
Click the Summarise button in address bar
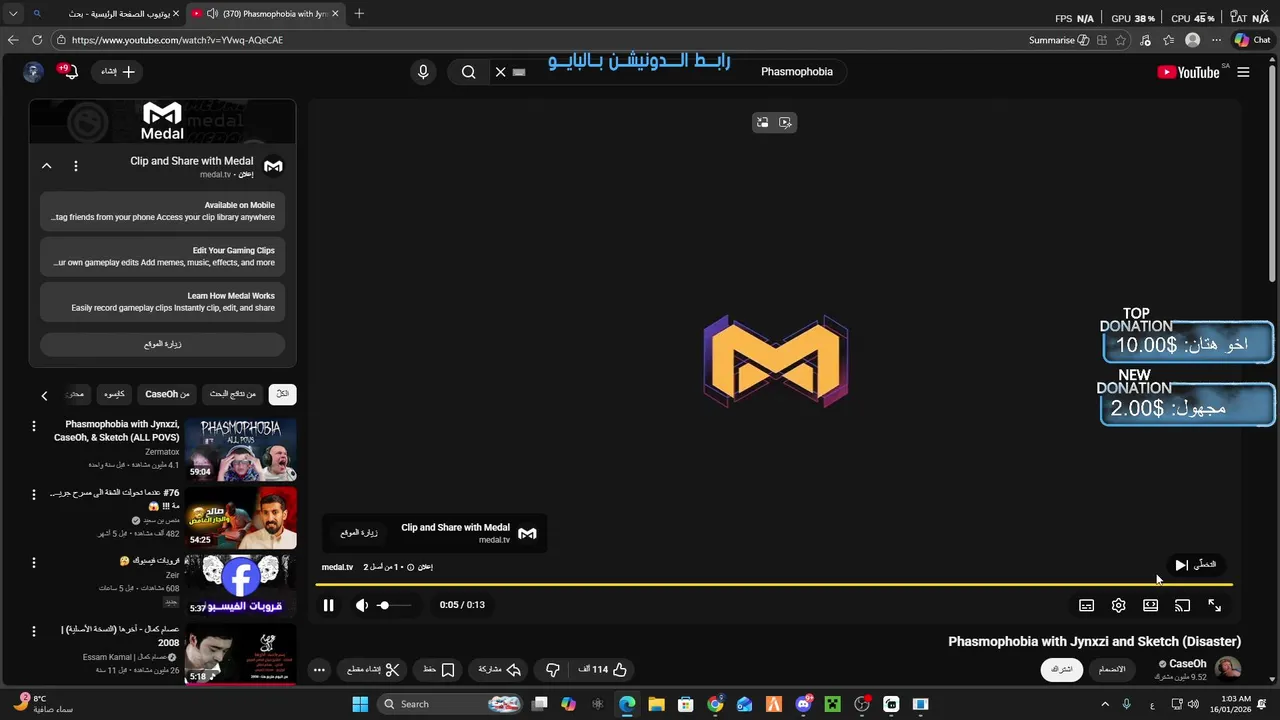[1059, 40]
